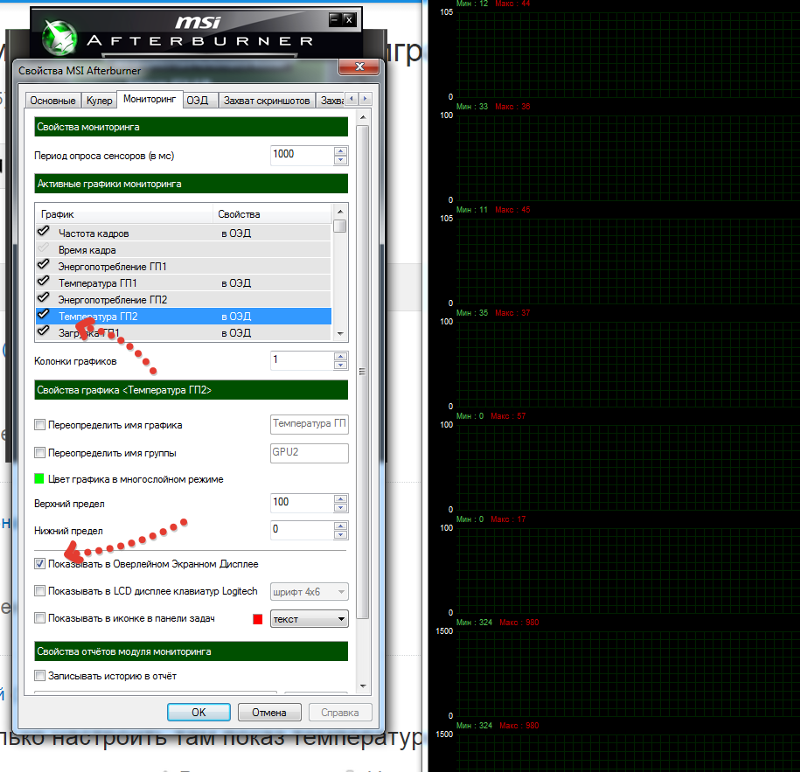Viewport: 800px width, 772px height.
Task: Click the graph list scroll-up arrow
Action: [x=340, y=211]
